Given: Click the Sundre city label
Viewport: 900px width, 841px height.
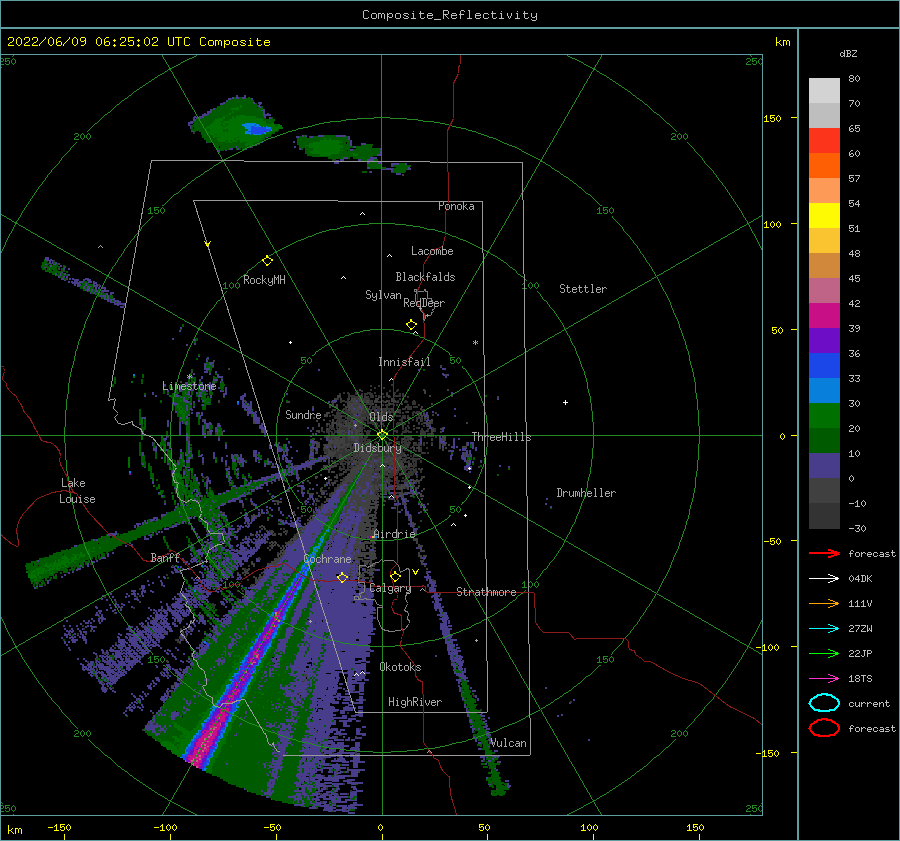Looking at the screenshot, I should [303, 414].
